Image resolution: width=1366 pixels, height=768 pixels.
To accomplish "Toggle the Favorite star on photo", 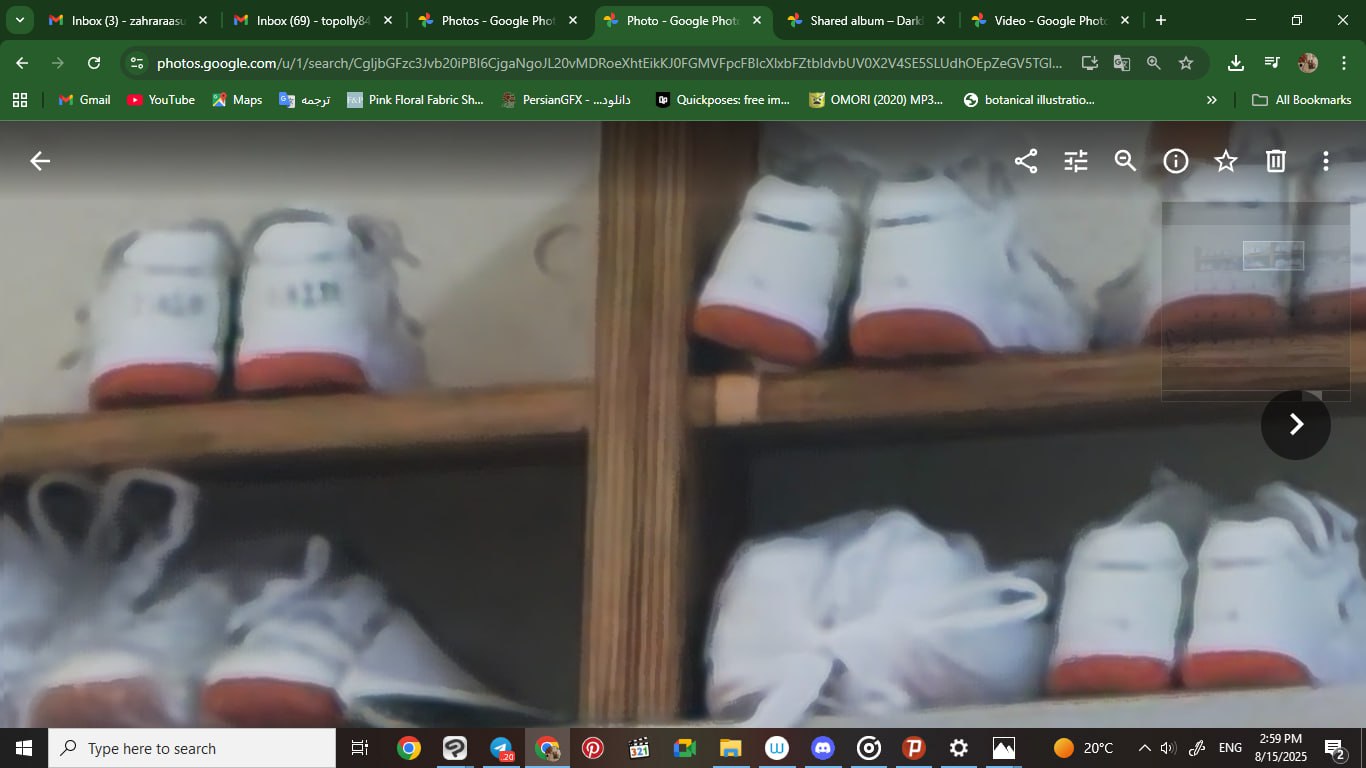I will tap(1226, 161).
